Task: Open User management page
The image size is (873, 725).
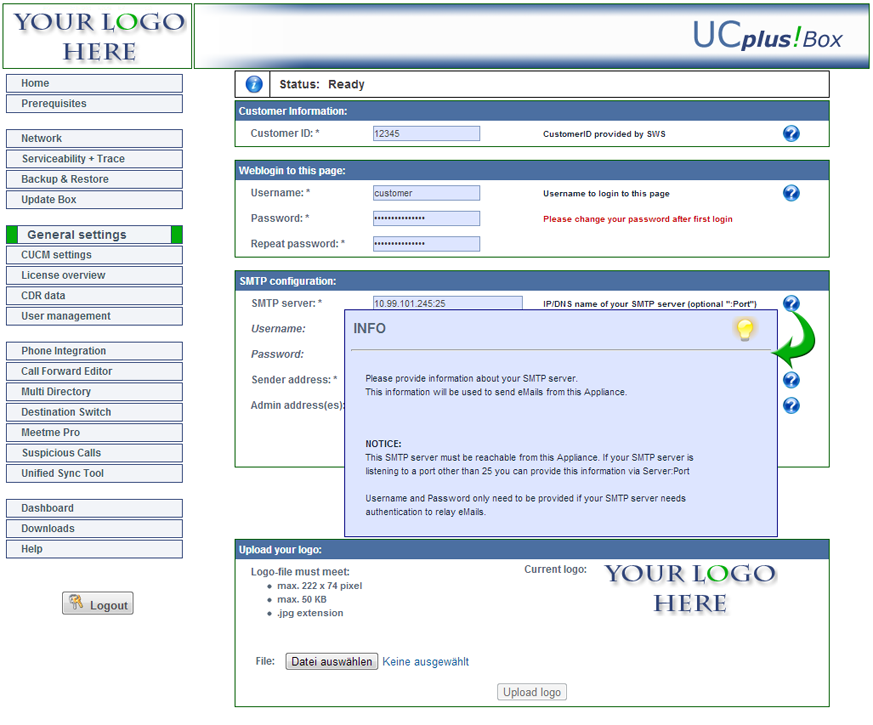Action: point(94,316)
